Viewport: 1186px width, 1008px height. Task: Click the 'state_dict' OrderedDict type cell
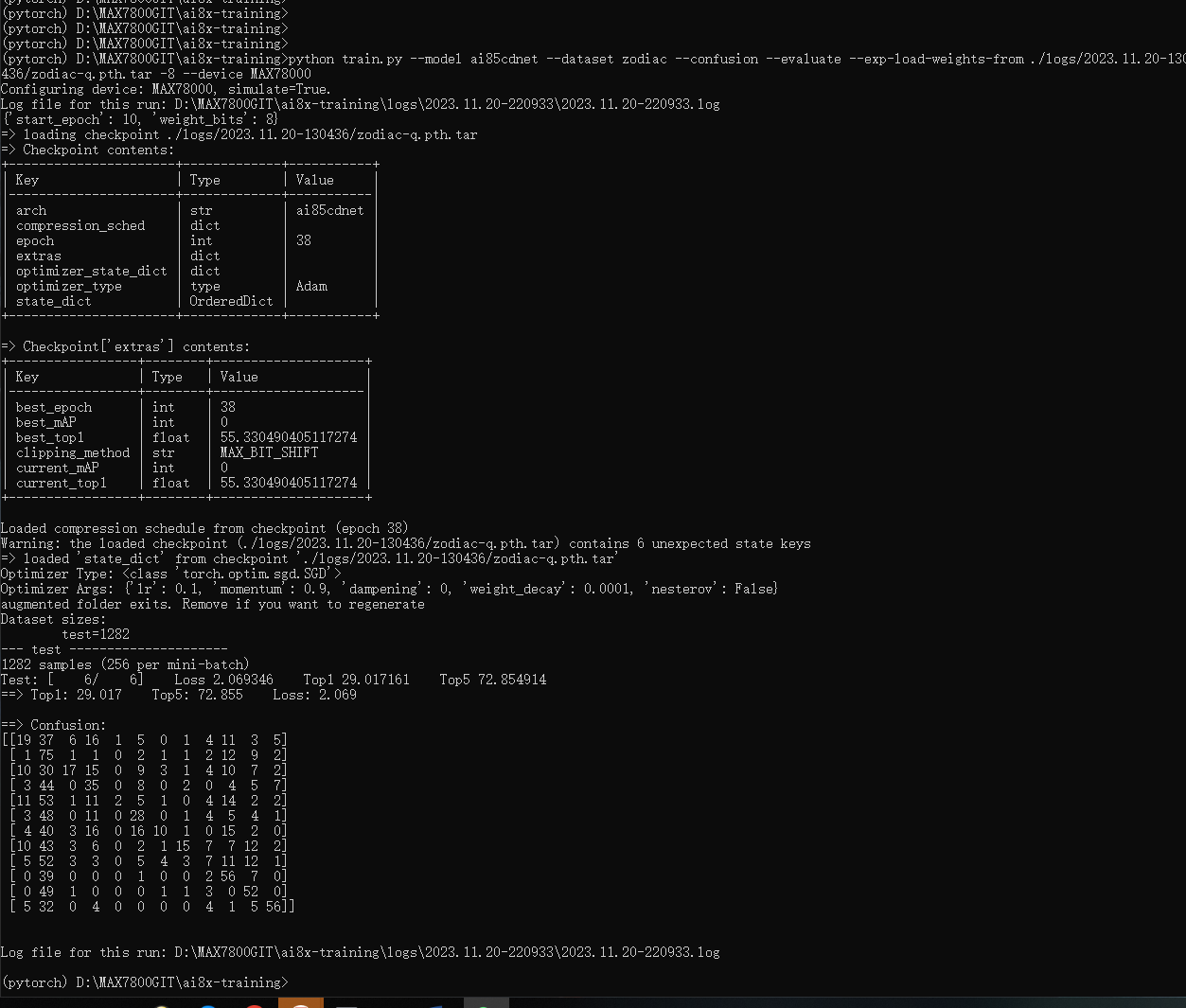(x=231, y=301)
